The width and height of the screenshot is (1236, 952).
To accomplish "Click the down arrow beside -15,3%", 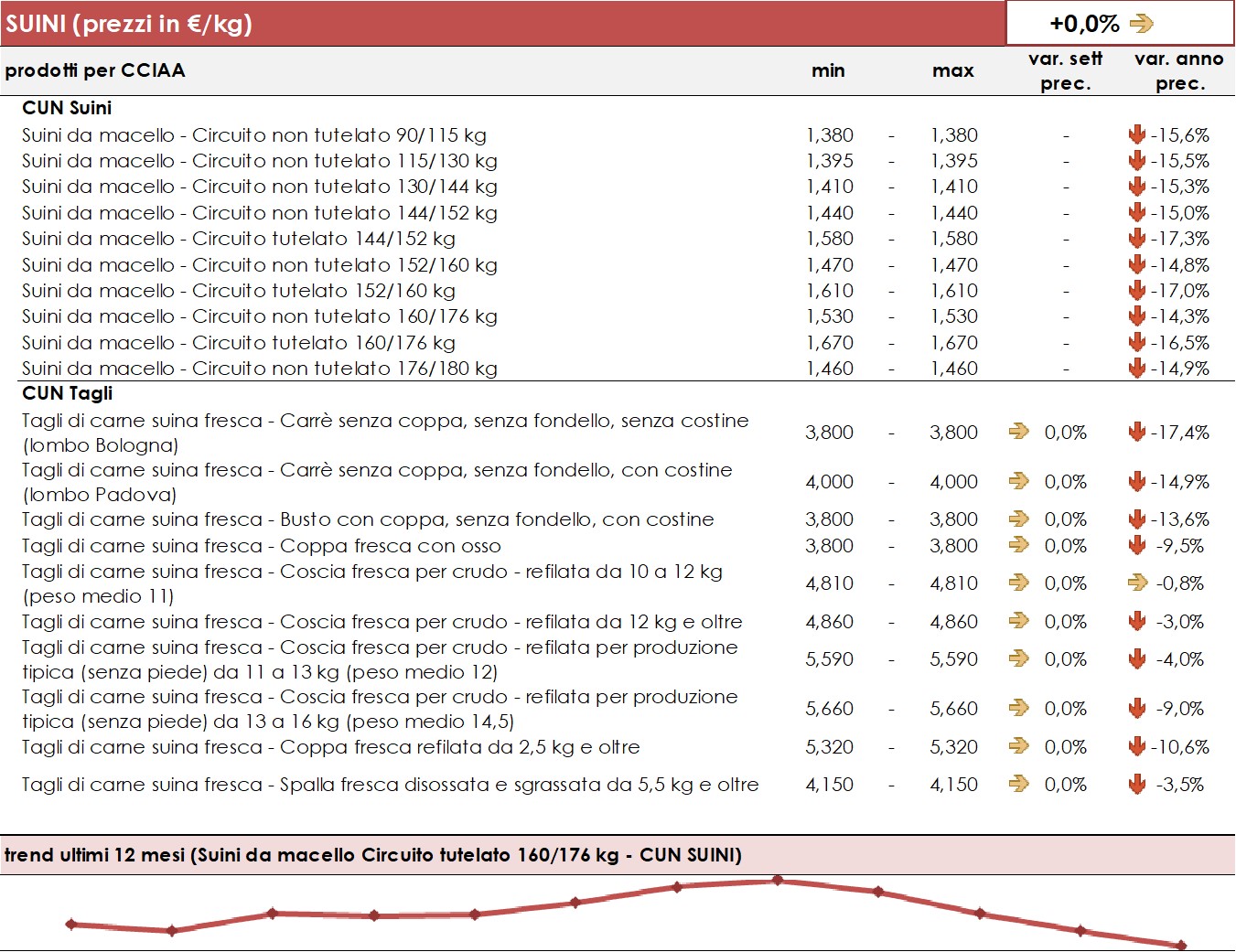I will pos(1137,187).
